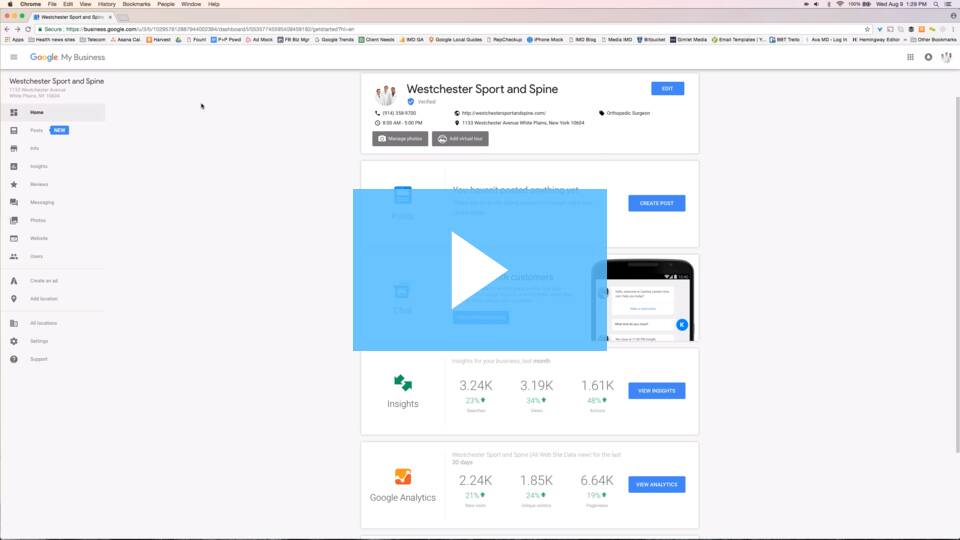Click the Wi-Fi status icon
This screenshot has width=960, height=540.
(x=840, y=4)
